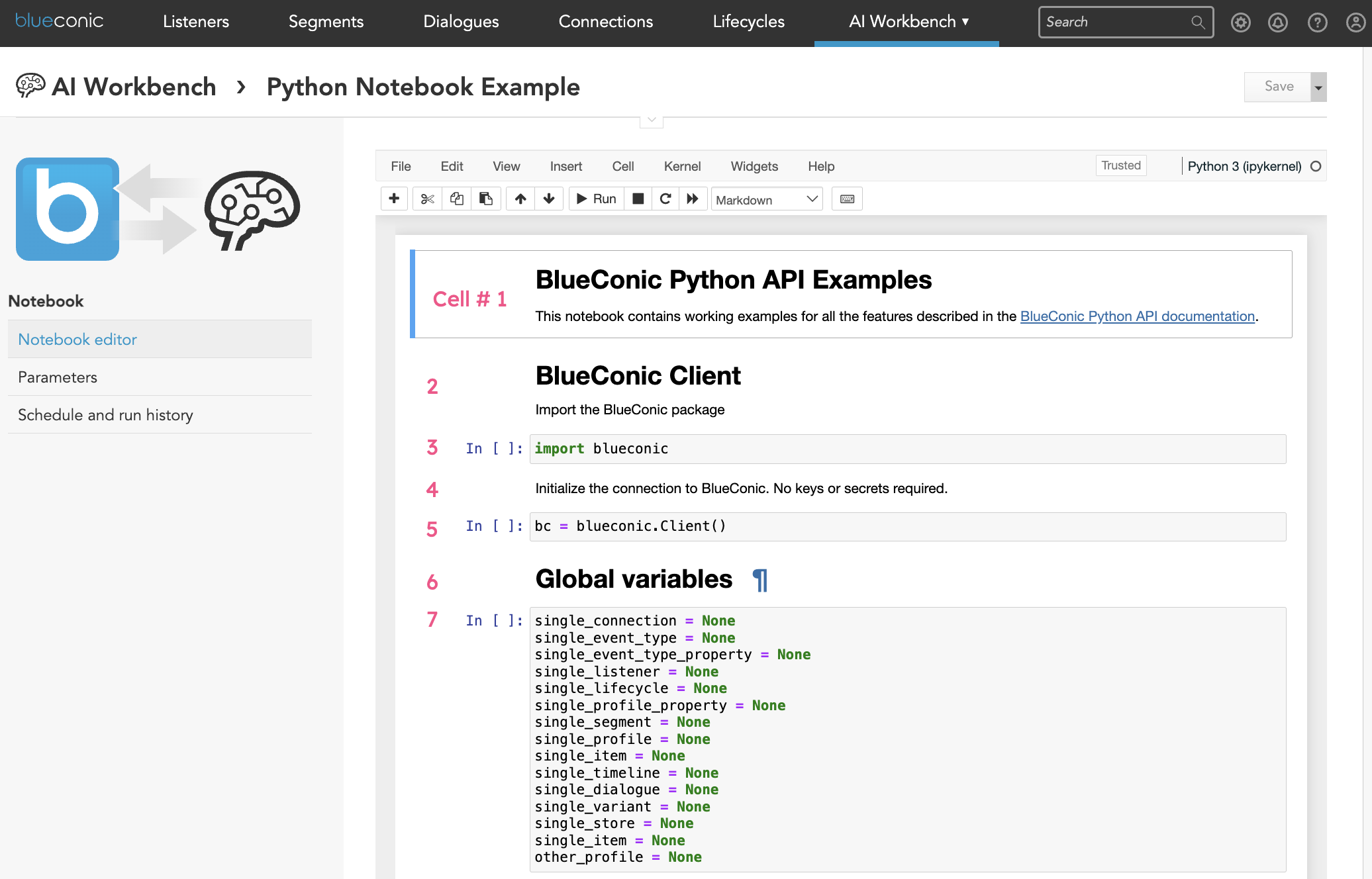Go to Listeners in top navigation
This screenshot has height=879, width=1372.
196,22
